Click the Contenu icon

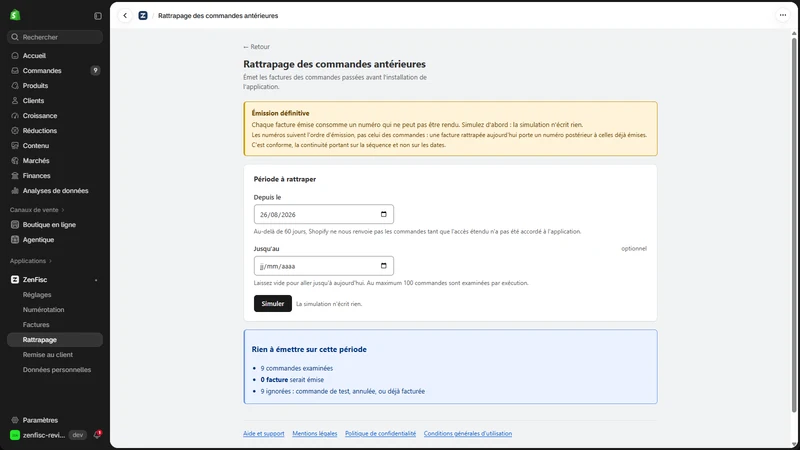pyautogui.click(x=15, y=145)
